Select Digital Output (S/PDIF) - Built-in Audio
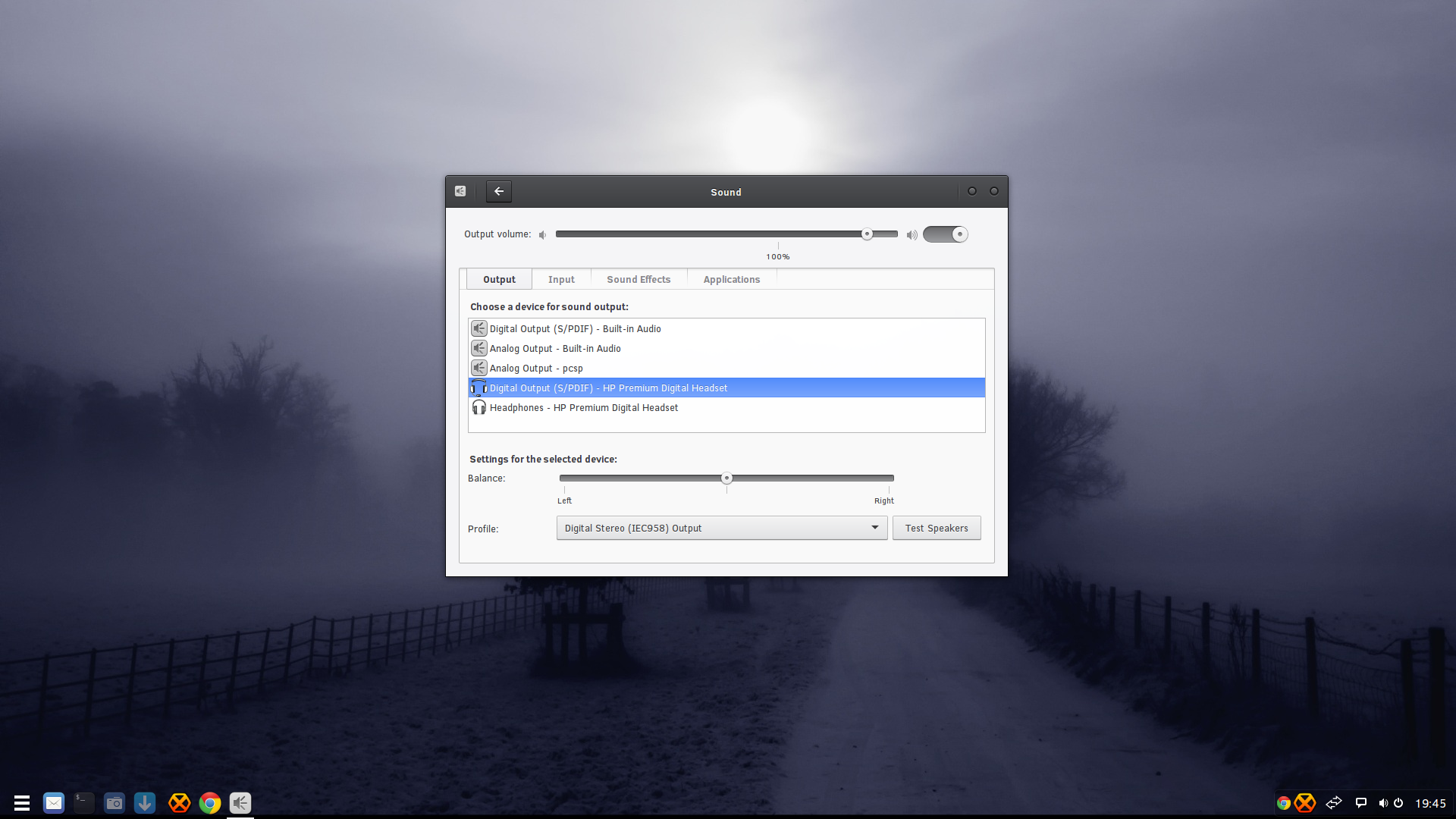The width and height of the screenshot is (1456, 819). [x=726, y=329]
